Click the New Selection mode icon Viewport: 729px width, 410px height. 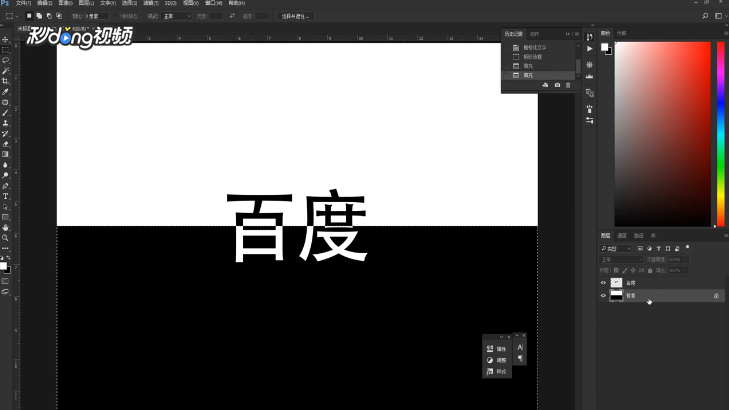pyautogui.click(x=29, y=16)
